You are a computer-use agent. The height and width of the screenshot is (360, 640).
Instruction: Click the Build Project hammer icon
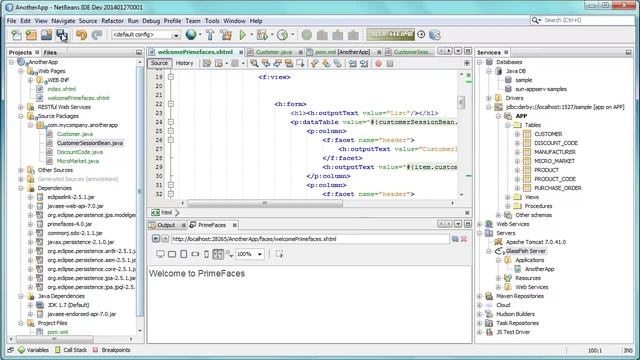click(210, 35)
